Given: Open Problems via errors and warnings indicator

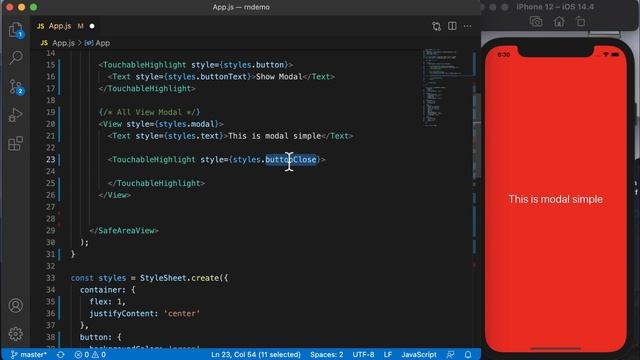Looking at the screenshot, I should click(x=90, y=354).
